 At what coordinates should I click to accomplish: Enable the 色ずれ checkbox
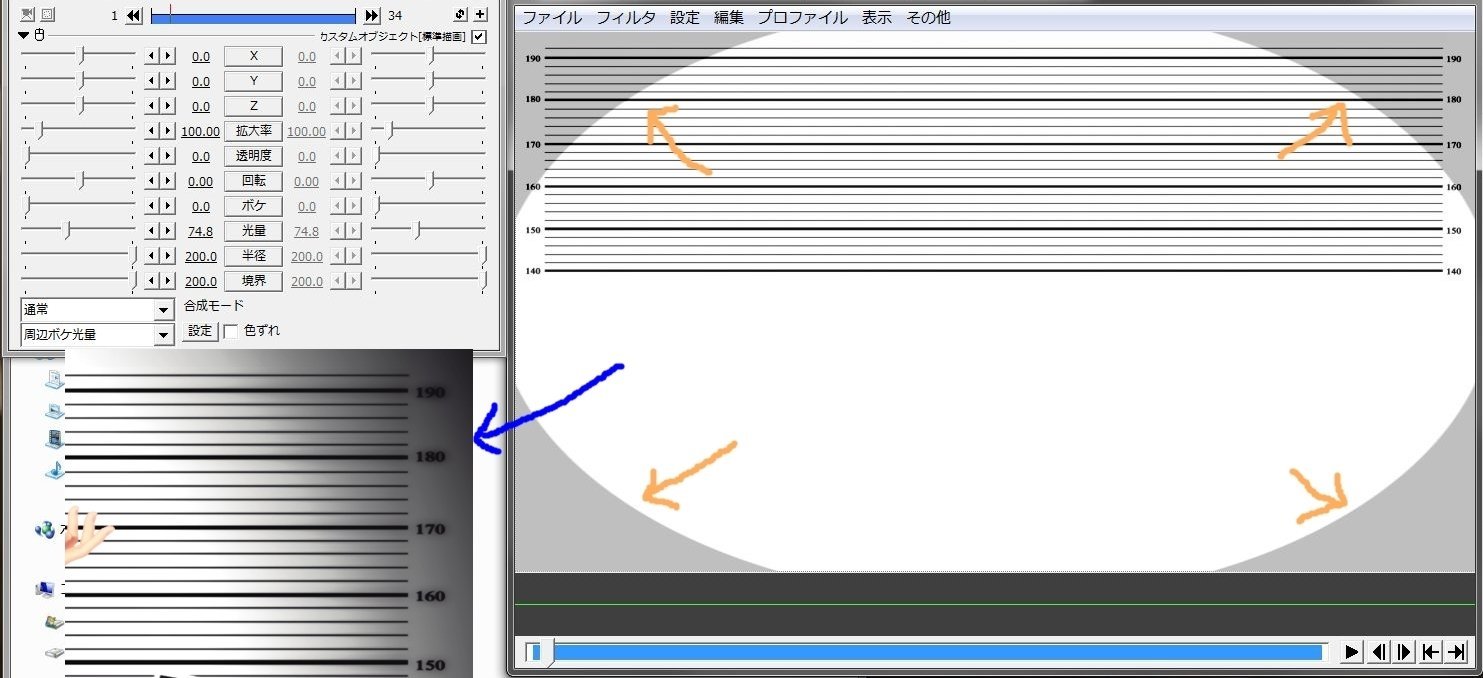[x=231, y=330]
